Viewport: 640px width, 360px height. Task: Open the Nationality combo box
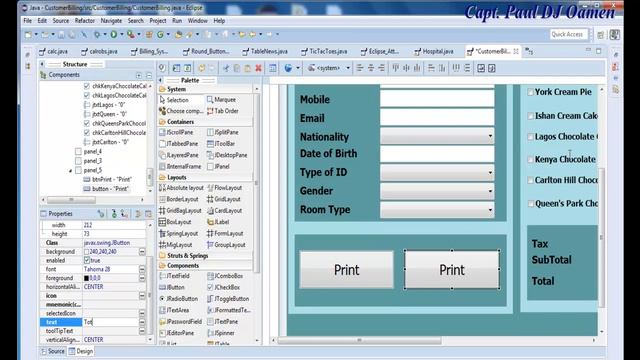[x=437, y=136]
